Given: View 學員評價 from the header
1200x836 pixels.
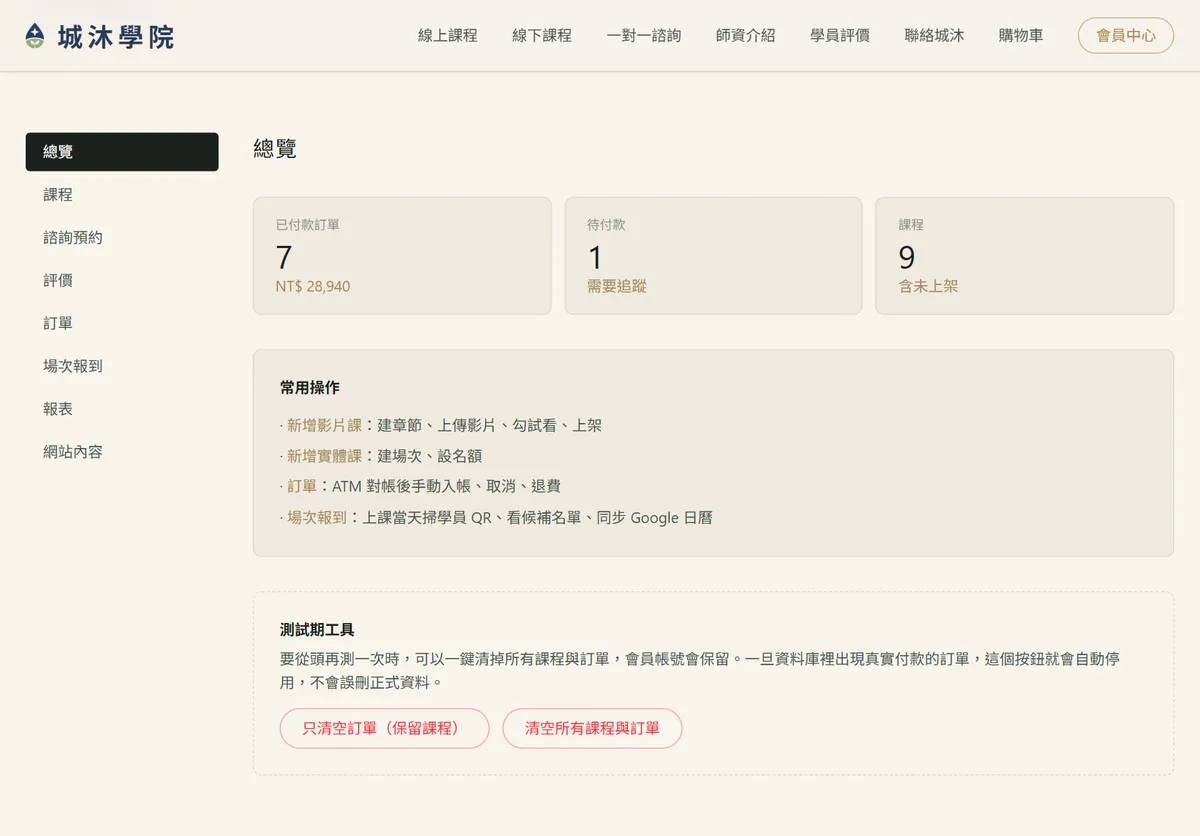Looking at the screenshot, I should tap(840, 35).
